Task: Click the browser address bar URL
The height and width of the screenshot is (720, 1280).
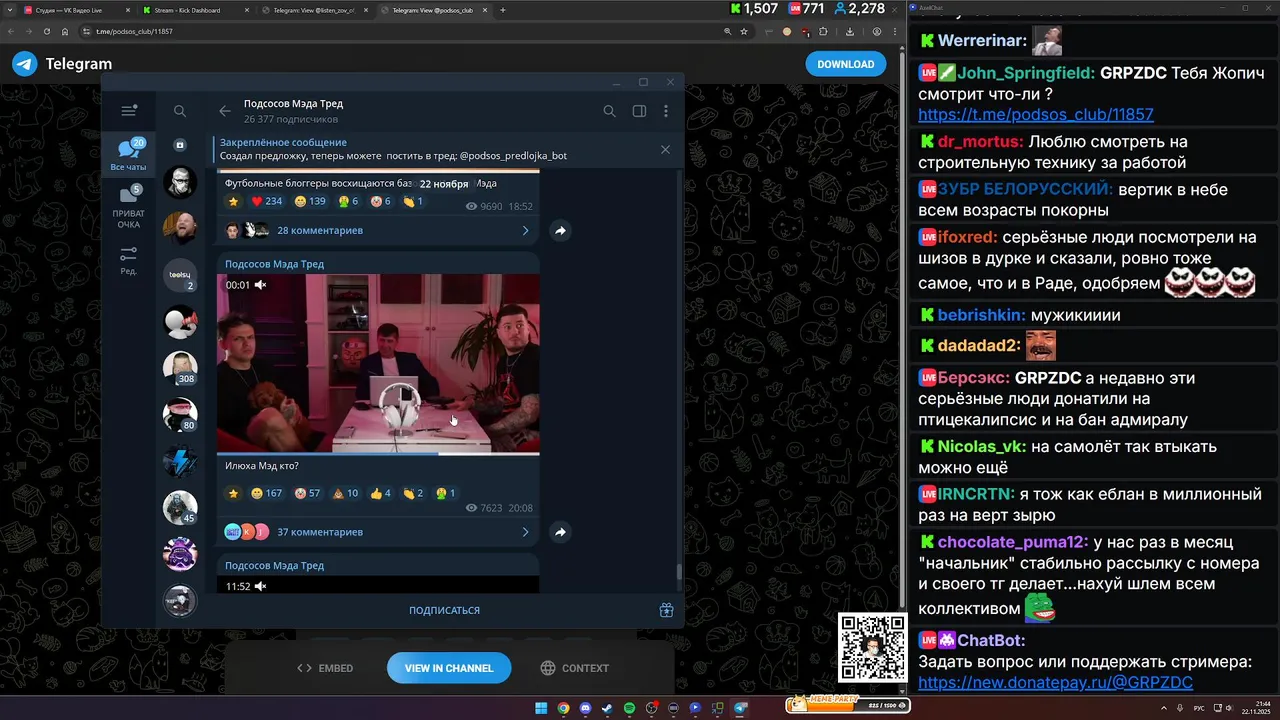Action: tap(134, 31)
